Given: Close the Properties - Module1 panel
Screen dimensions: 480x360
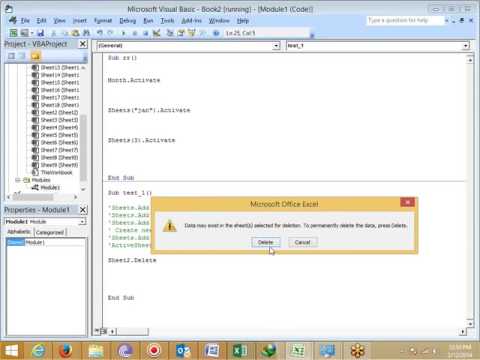Looking at the screenshot, I should [83, 210].
